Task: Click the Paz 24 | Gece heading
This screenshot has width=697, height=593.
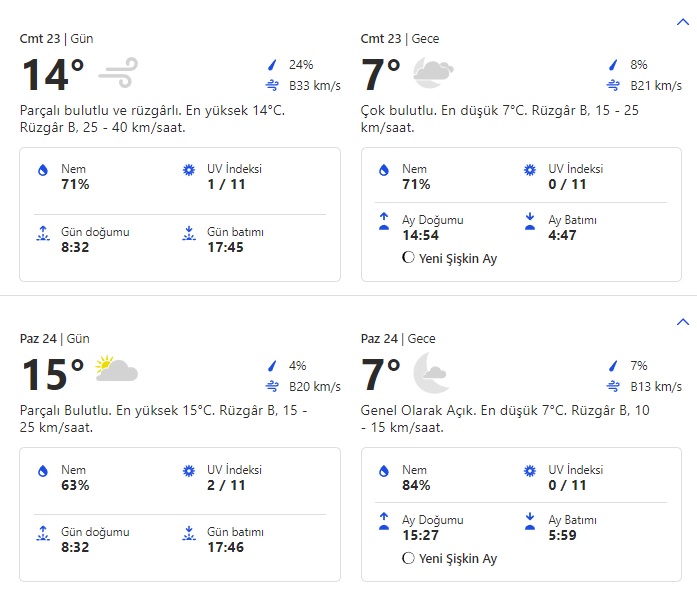Action: click(x=399, y=339)
